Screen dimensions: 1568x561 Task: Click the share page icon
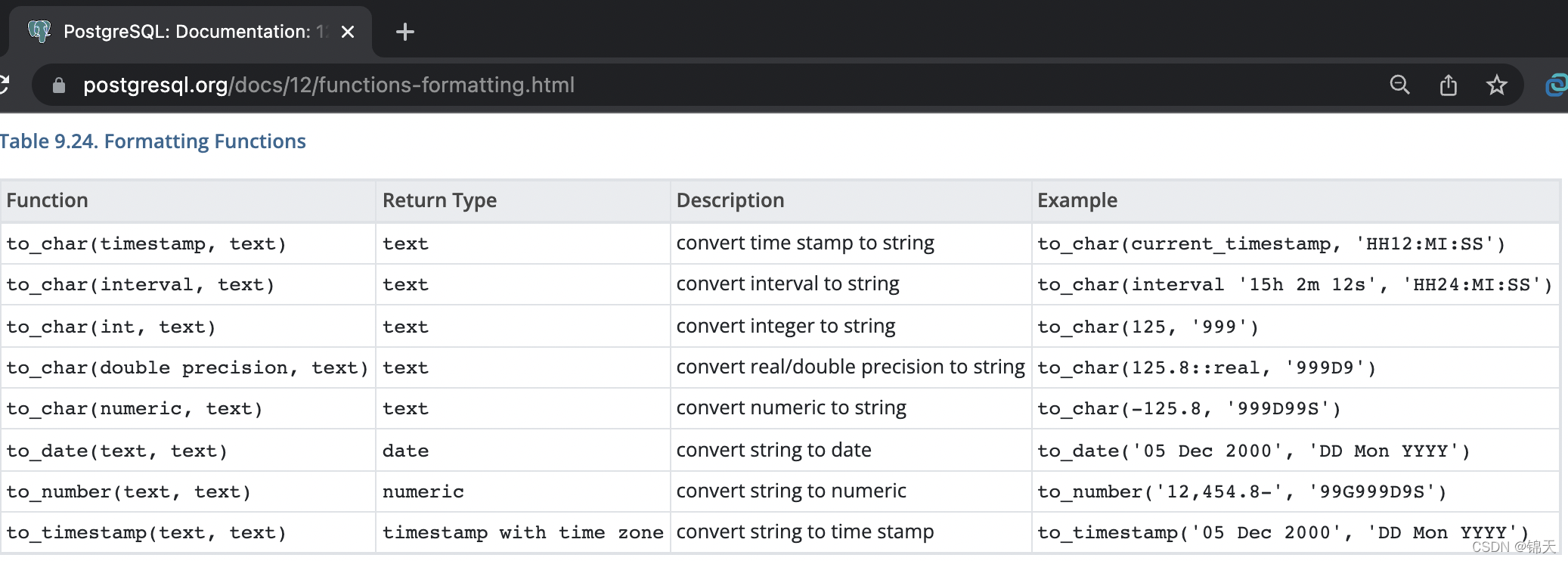(1448, 85)
